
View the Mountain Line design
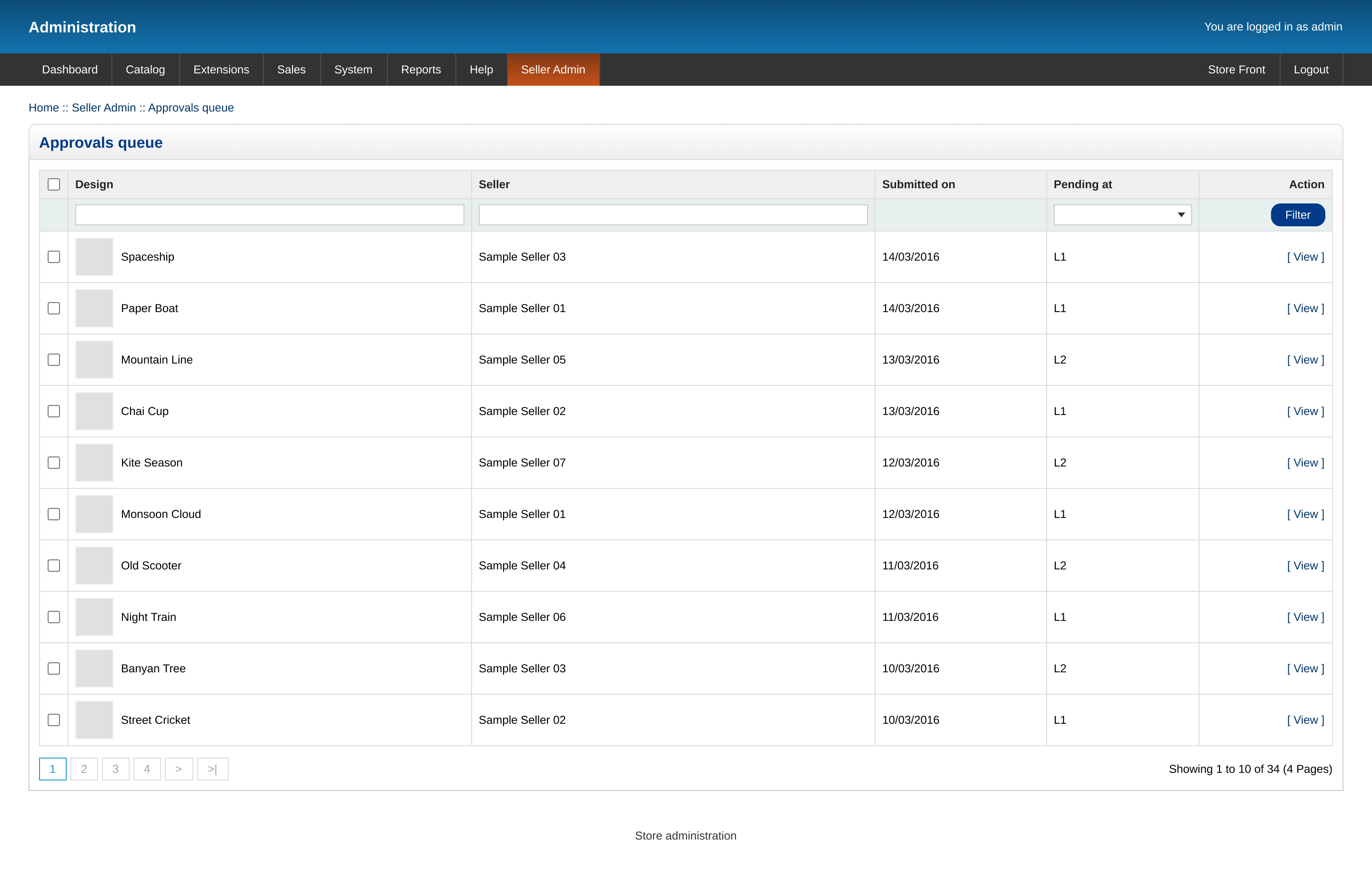tap(1305, 360)
